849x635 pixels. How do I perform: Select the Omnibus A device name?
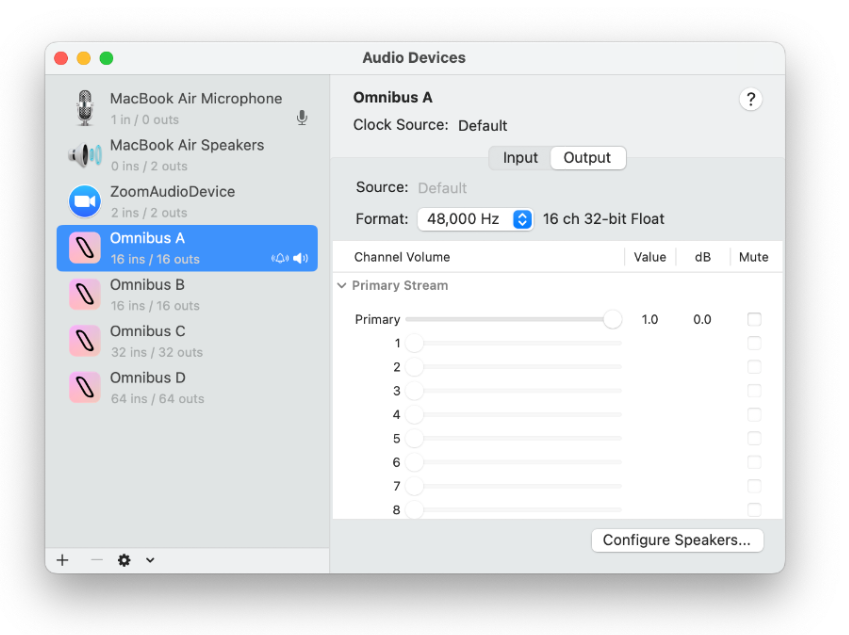147,238
